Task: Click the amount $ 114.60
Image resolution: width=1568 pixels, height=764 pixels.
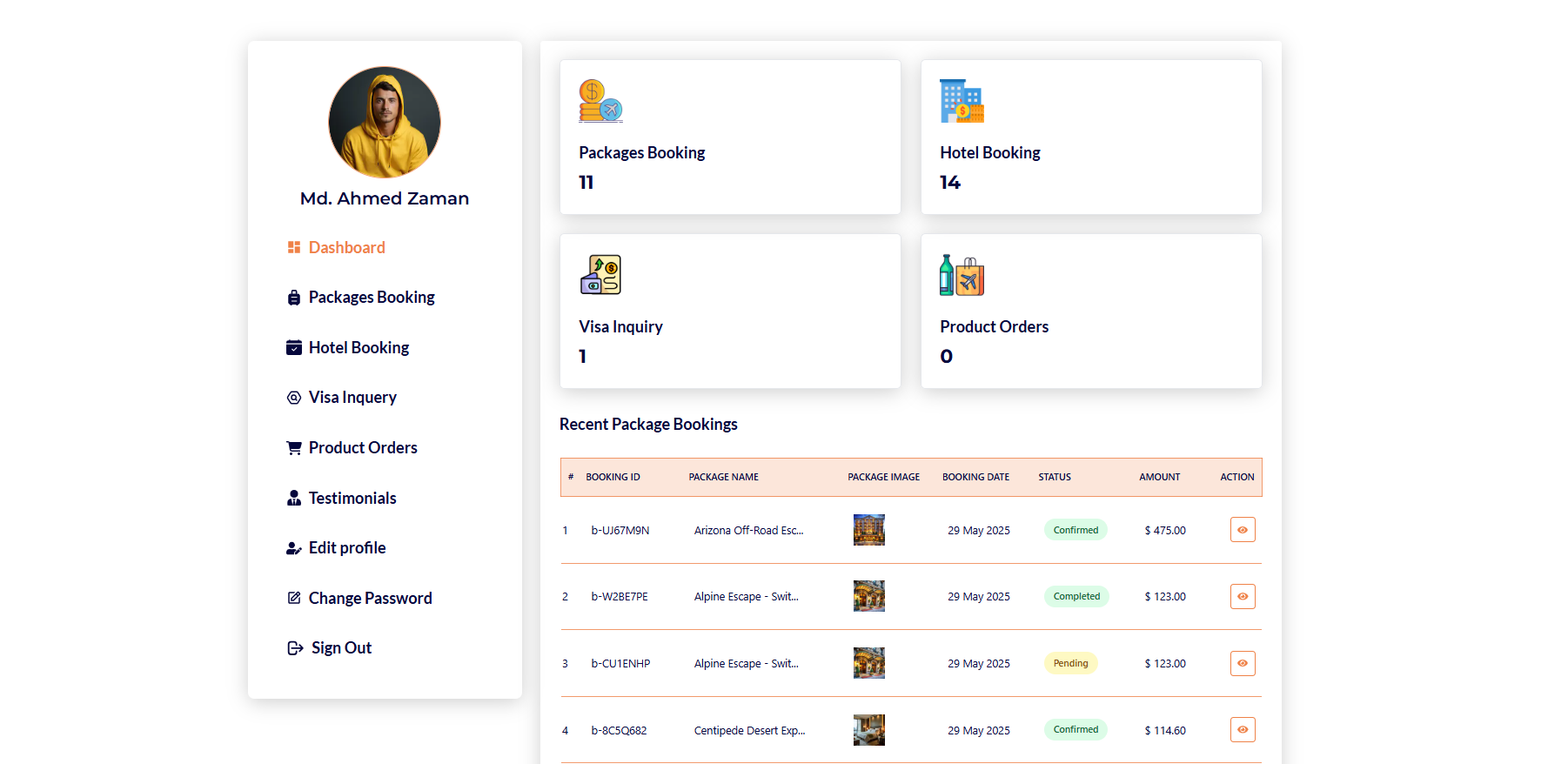Action: point(1165,730)
